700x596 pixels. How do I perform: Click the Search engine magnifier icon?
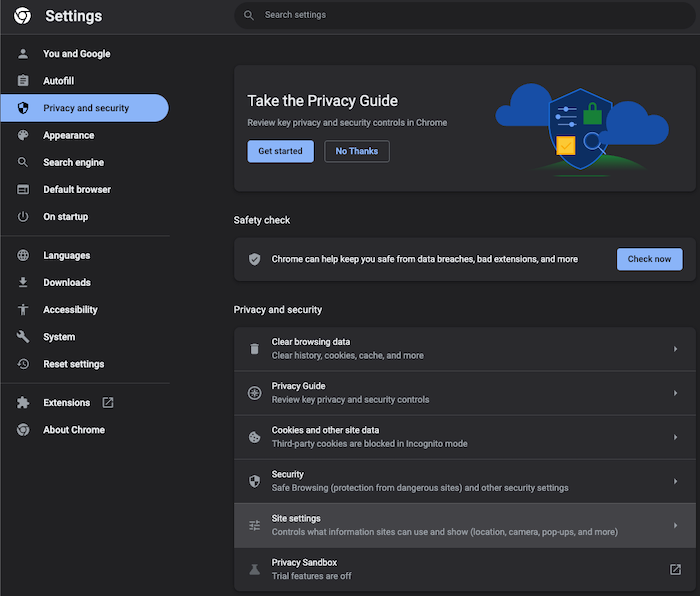pos(23,162)
